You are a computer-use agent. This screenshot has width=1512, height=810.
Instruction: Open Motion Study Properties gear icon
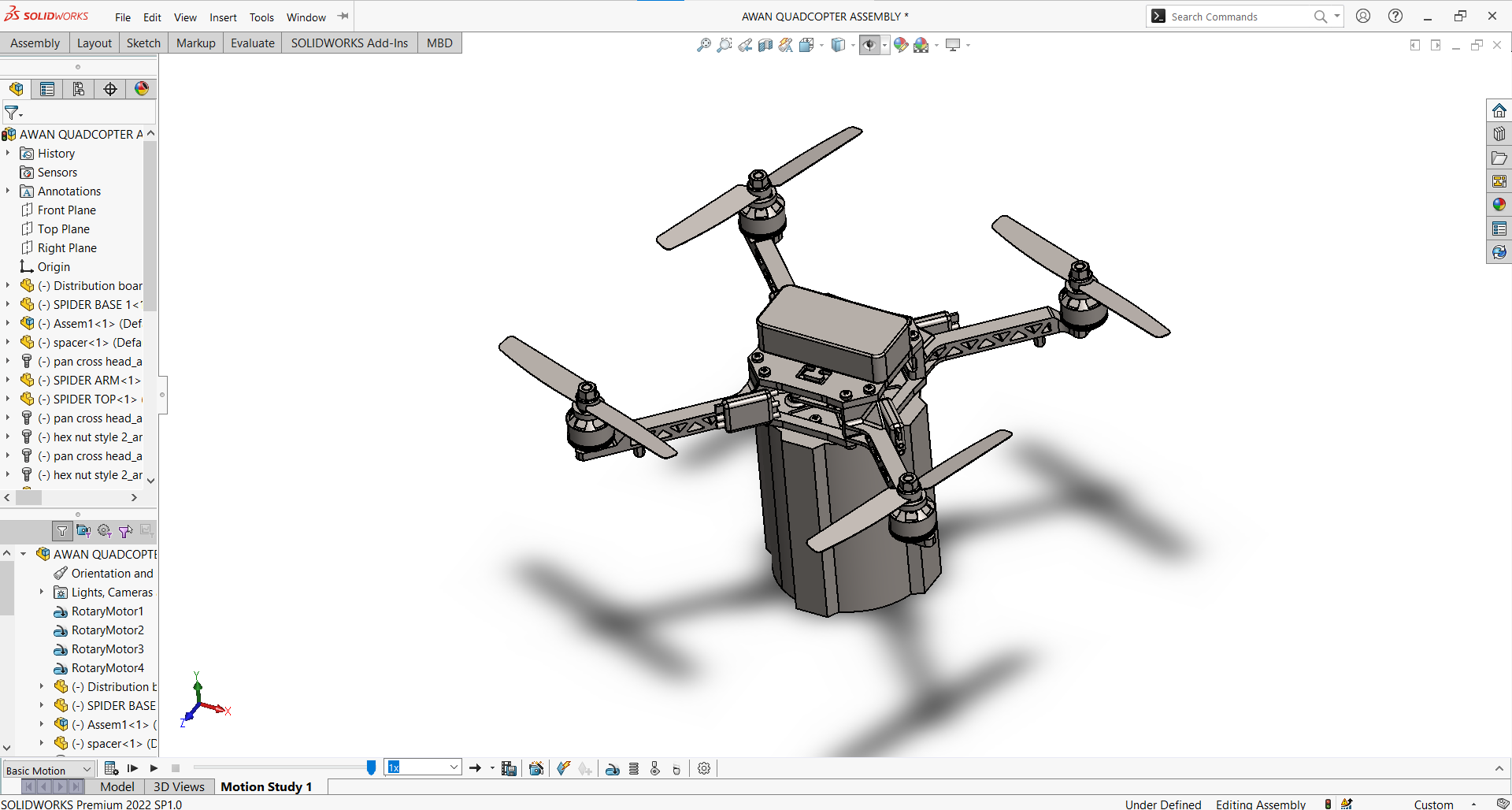tap(704, 768)
